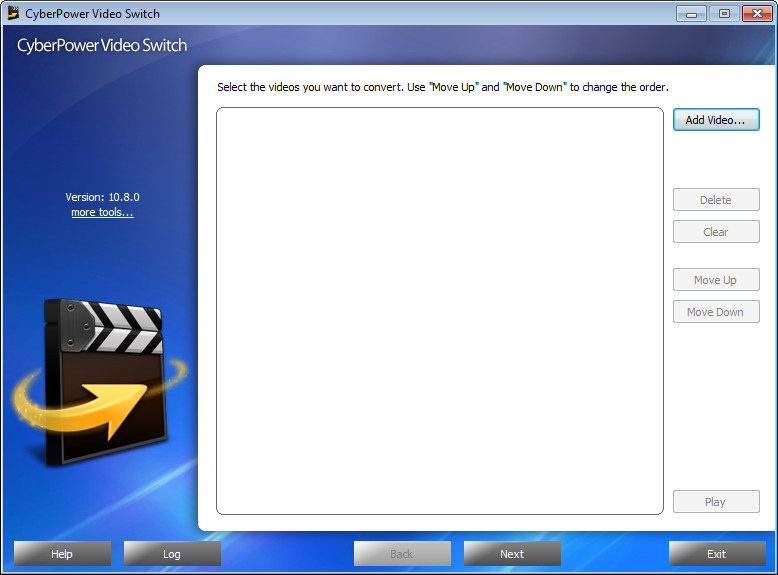
Task: Clear the video list with Clear
Action: 716,232
